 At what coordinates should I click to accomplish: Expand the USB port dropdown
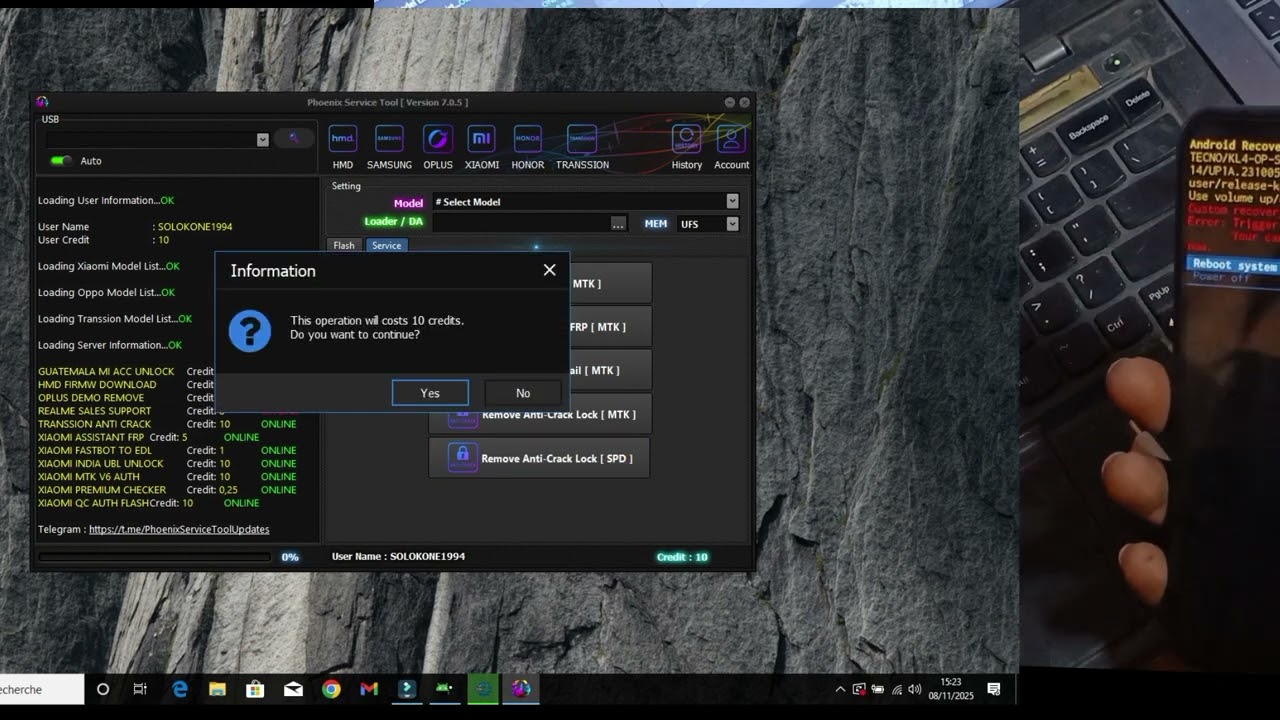[x=262, y=140]
